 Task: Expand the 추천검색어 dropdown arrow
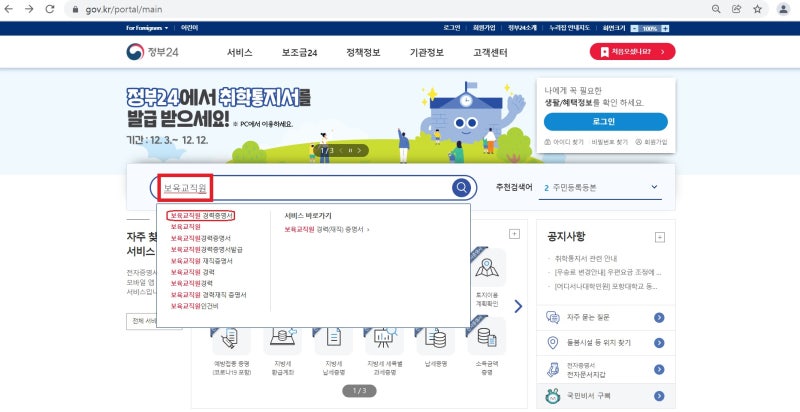[x=654, y=187]
